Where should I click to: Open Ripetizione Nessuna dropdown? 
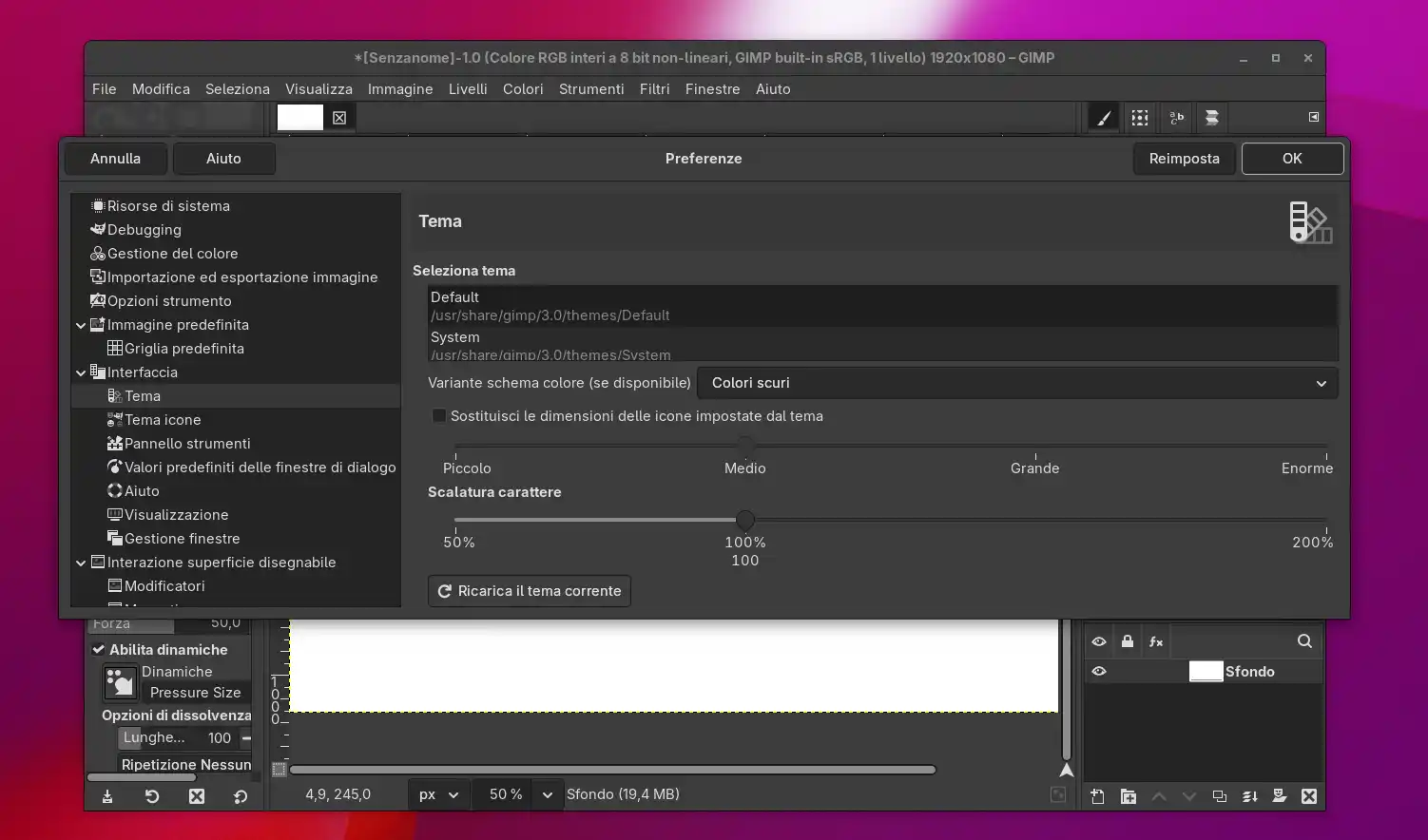click(185, 764)
